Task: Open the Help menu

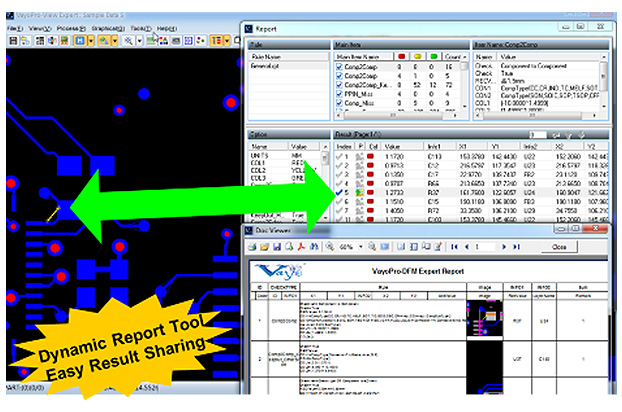Action: click(x=167, y=28)
